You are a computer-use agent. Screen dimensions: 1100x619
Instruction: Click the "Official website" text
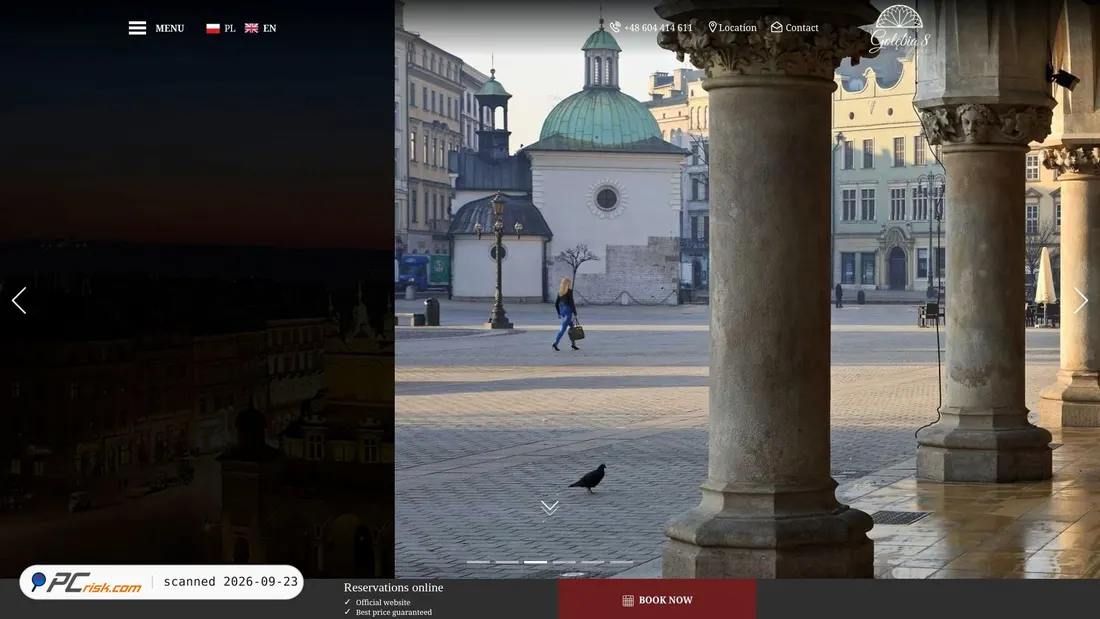(x=383, y=602)
